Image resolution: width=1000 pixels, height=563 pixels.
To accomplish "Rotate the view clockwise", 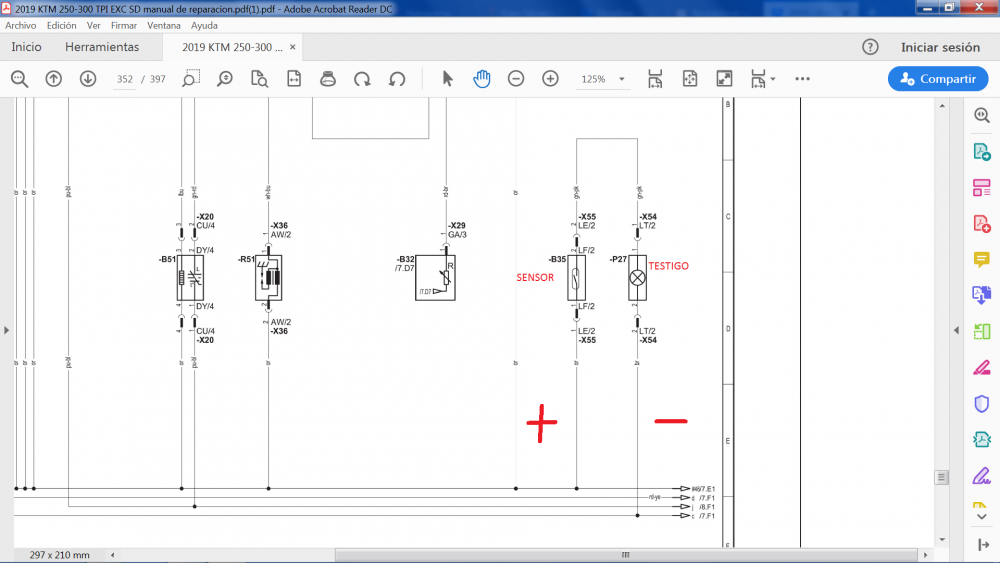I will coord(363,79).
